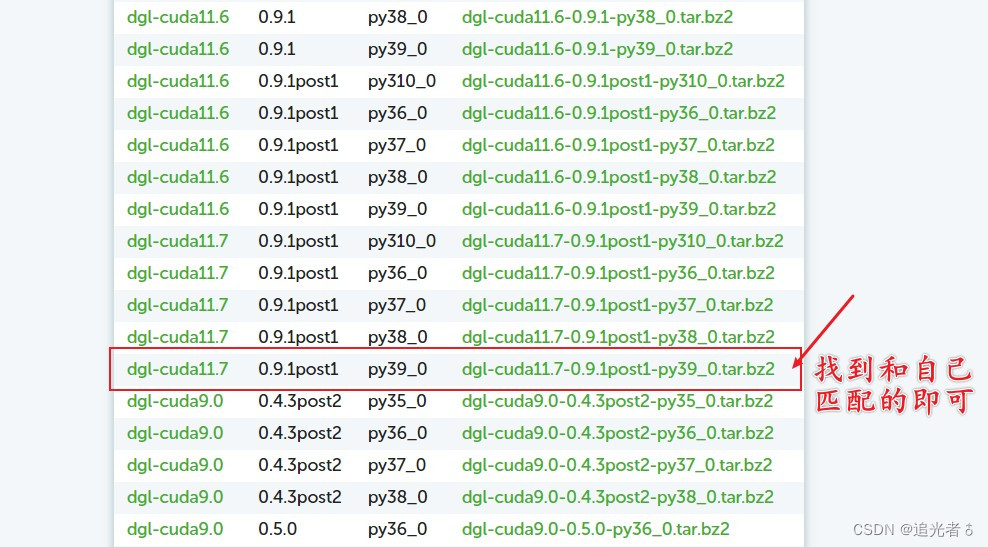The image size is (988, 547).
Task: Select py310_0 build in dgl-cuda11.7 row
Action: pyautogui.click(x=402, y=241)
